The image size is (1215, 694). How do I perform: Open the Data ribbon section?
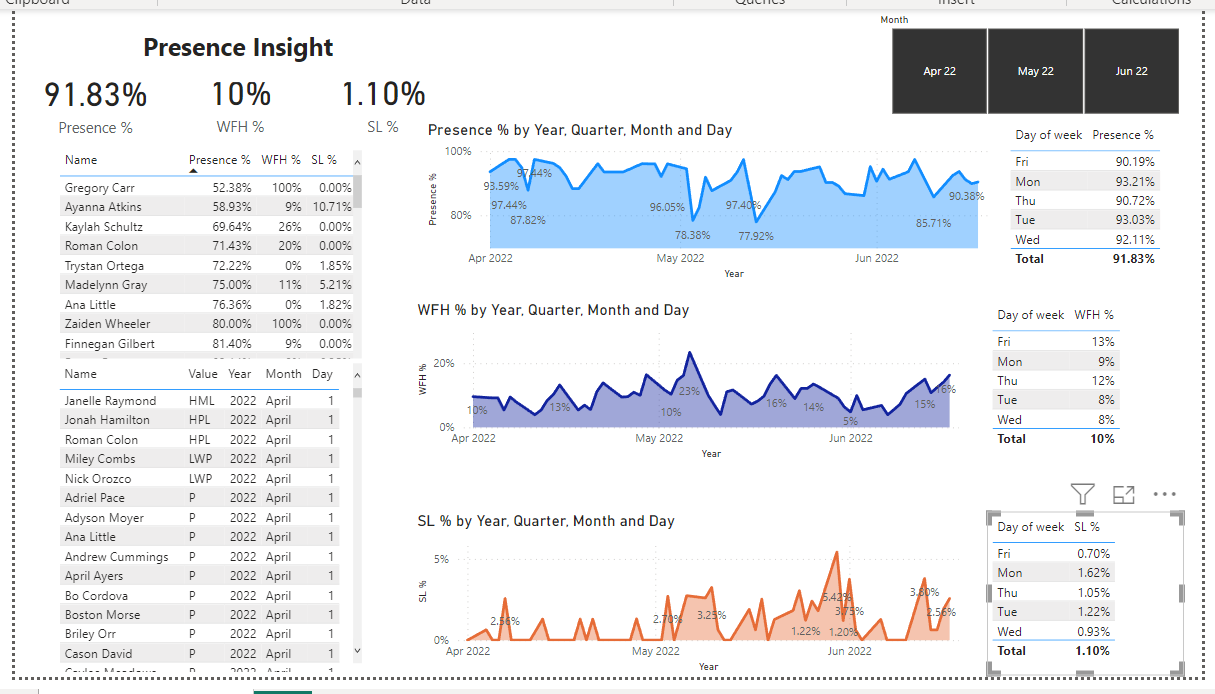coord(415,3)
